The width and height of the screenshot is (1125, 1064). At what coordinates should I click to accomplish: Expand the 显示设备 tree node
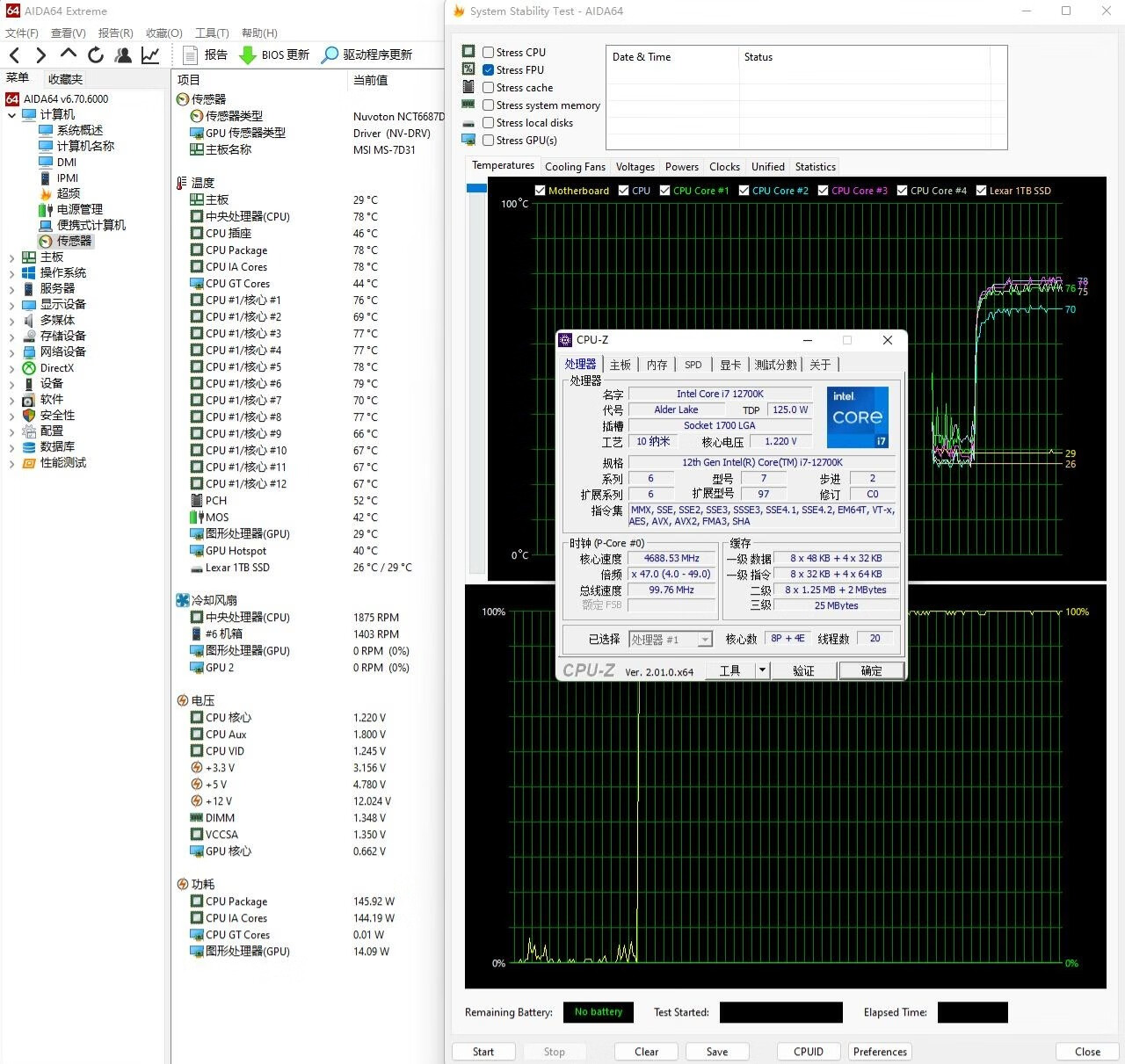[x=11, y=305]
